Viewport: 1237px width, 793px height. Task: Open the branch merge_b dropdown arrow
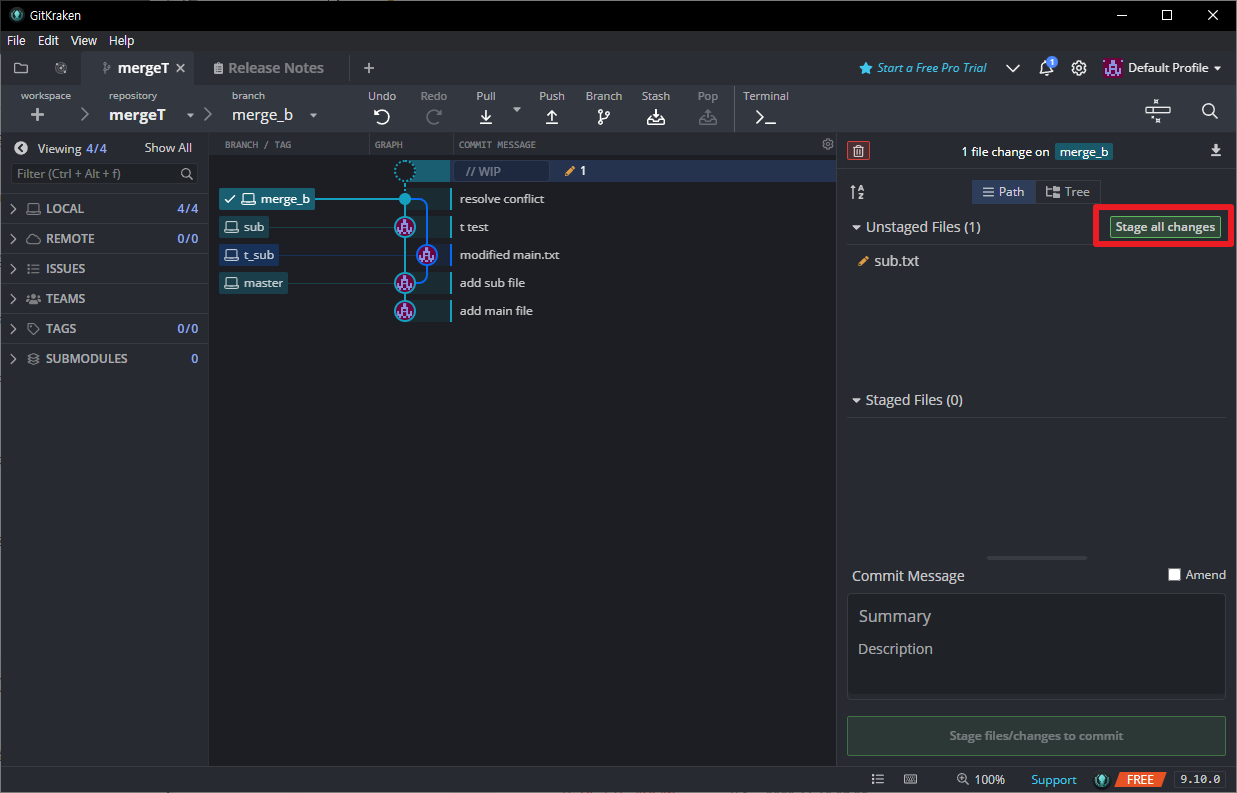click(313, 116)
